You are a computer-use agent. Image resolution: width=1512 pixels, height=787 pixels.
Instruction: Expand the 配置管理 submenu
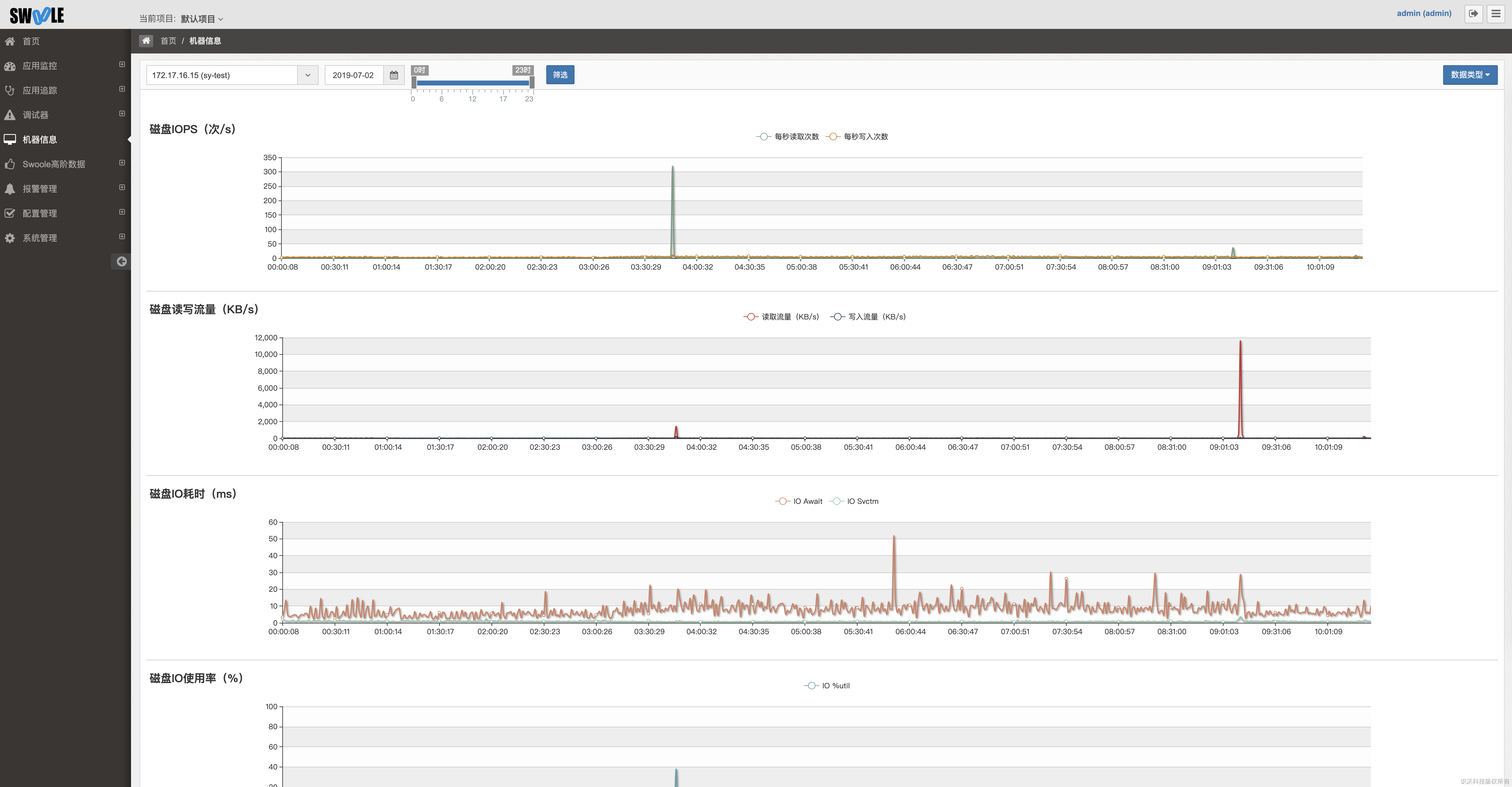coord(122,212)
